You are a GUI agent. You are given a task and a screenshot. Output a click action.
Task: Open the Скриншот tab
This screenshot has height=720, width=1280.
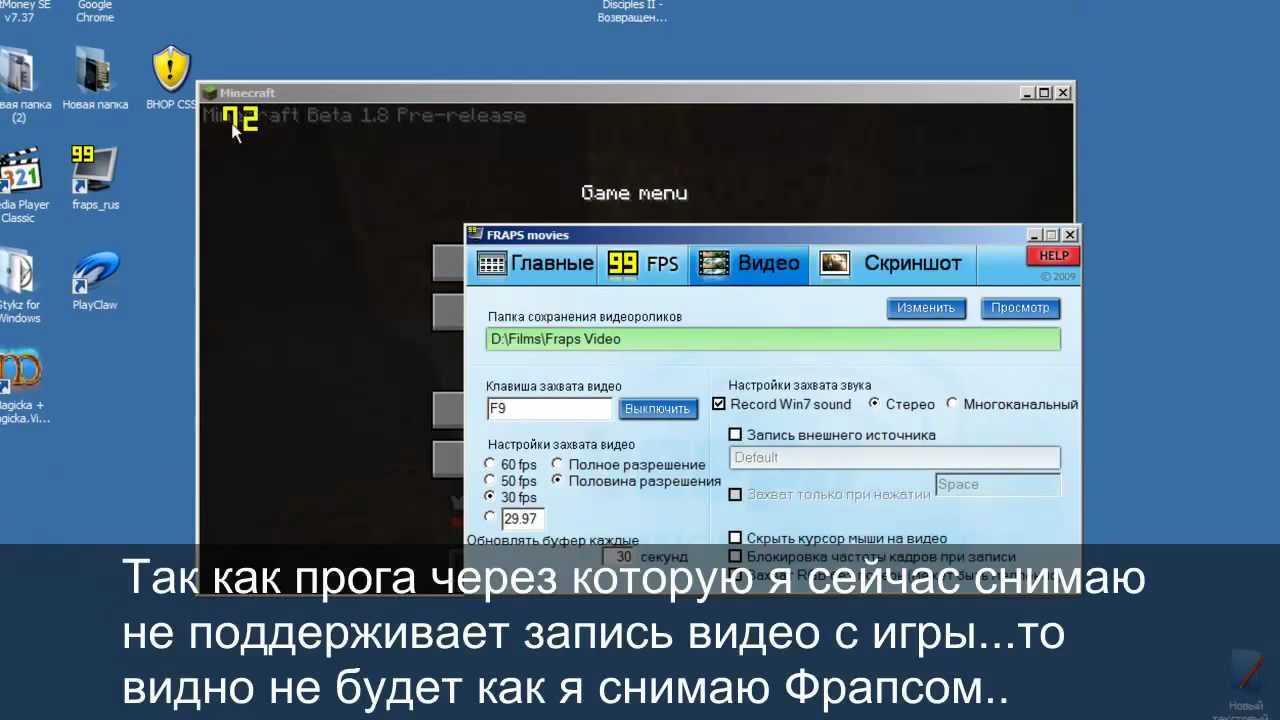coord(891,263)
